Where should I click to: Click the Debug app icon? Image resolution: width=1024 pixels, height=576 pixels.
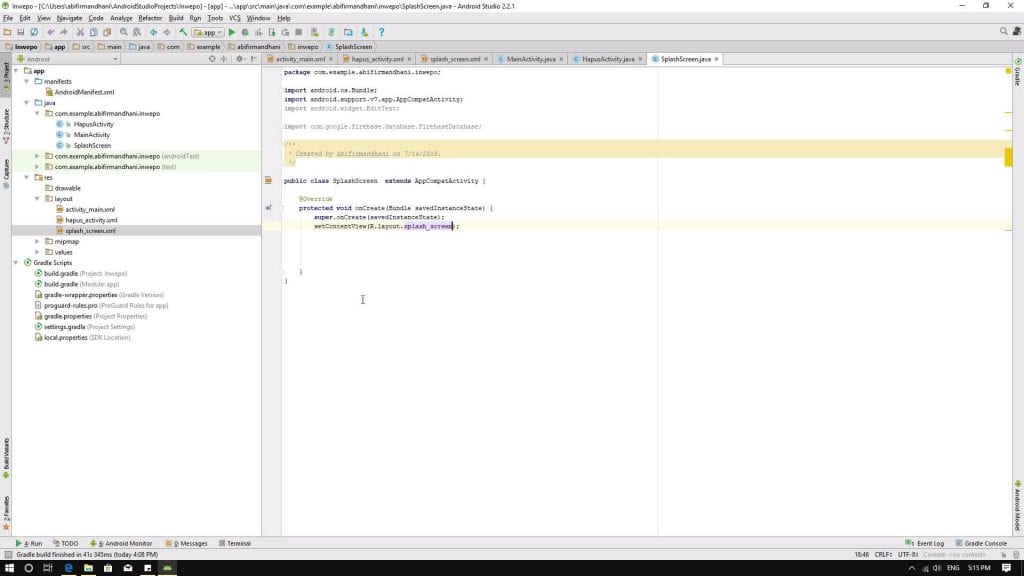[x=244, y=32]
